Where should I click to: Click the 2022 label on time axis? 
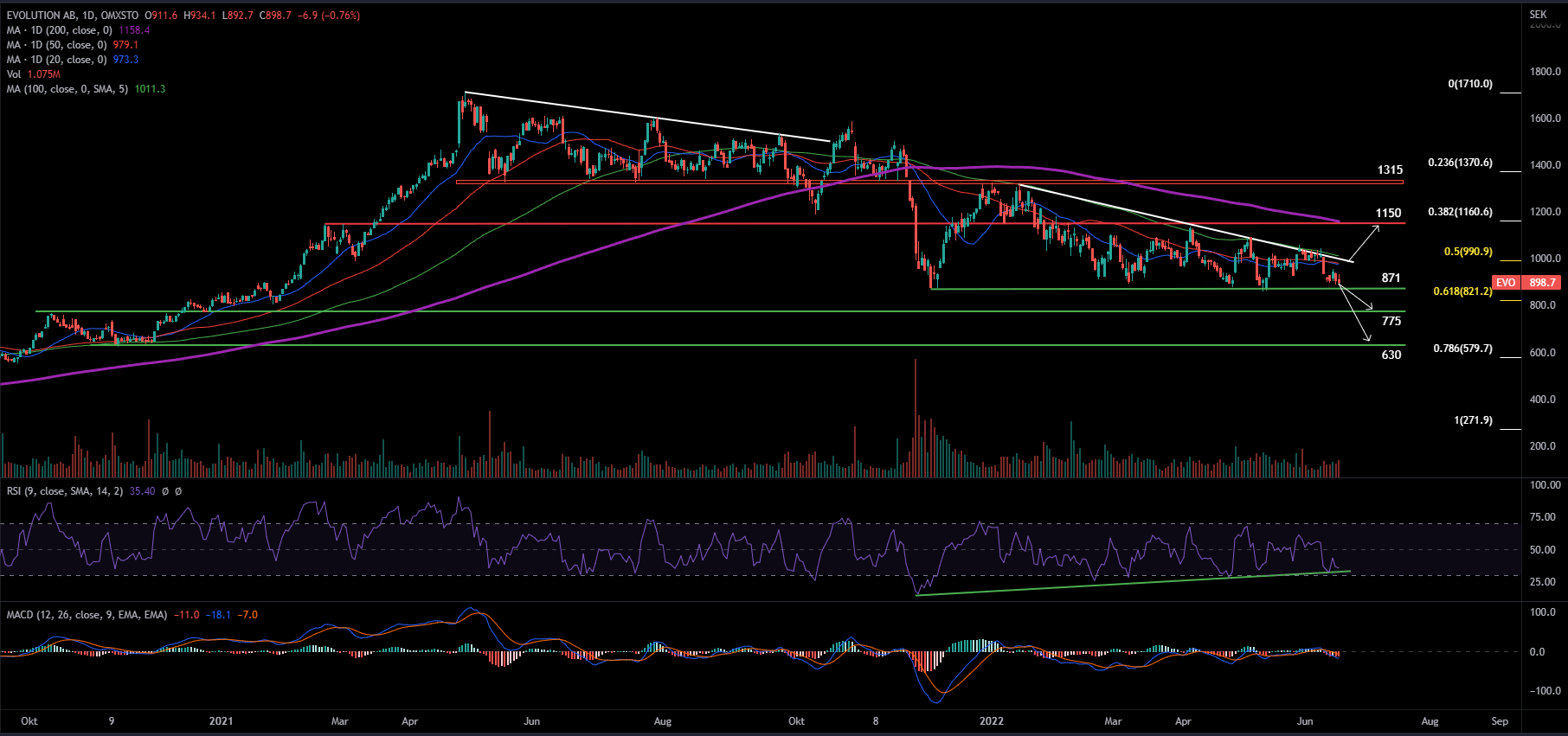(x=992, y=721)
